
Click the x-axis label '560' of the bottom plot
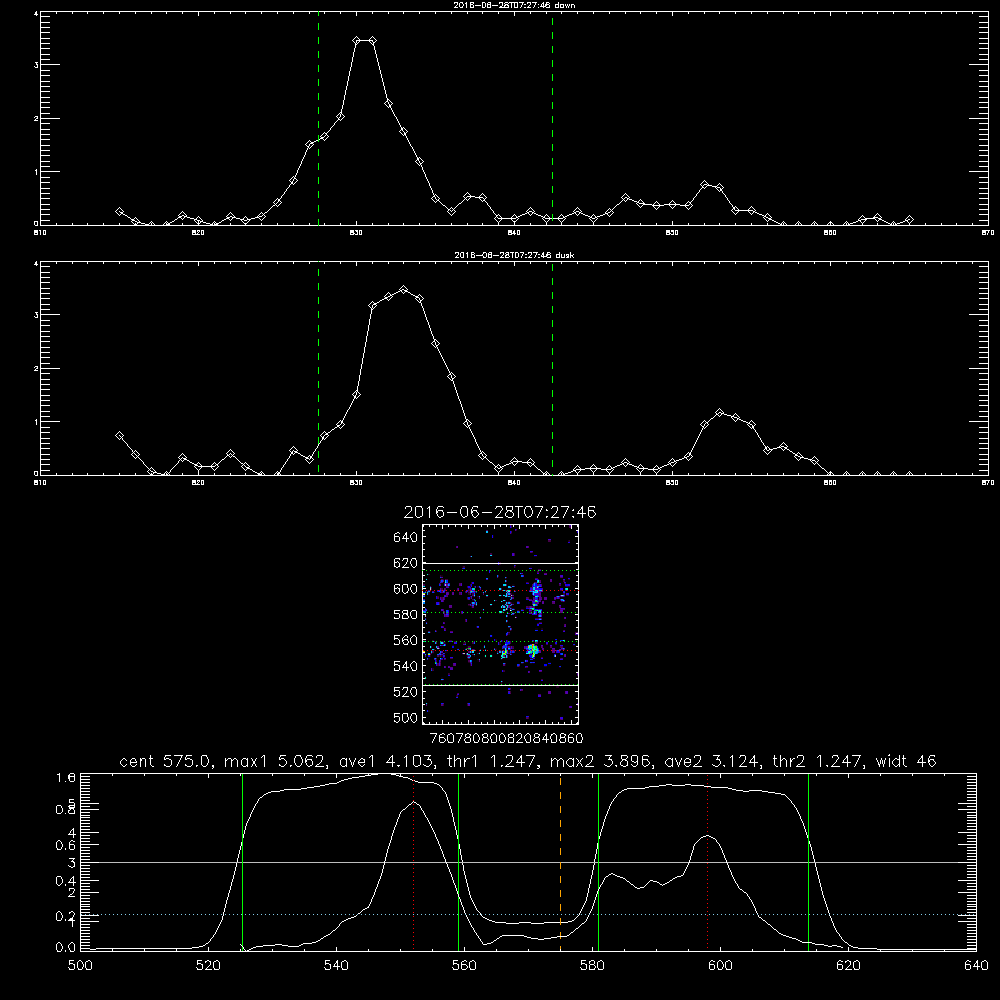pyautogui.click(x=464, y=966)
